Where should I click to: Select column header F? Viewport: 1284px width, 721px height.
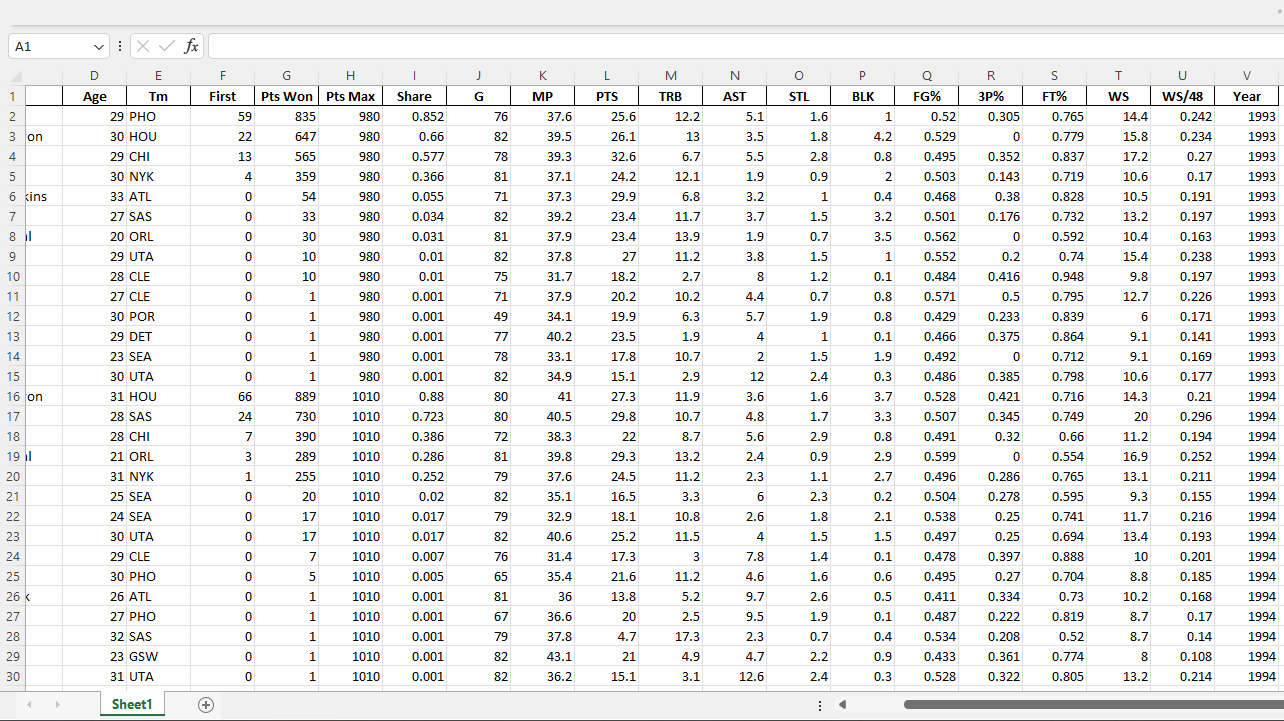[222, 76]
